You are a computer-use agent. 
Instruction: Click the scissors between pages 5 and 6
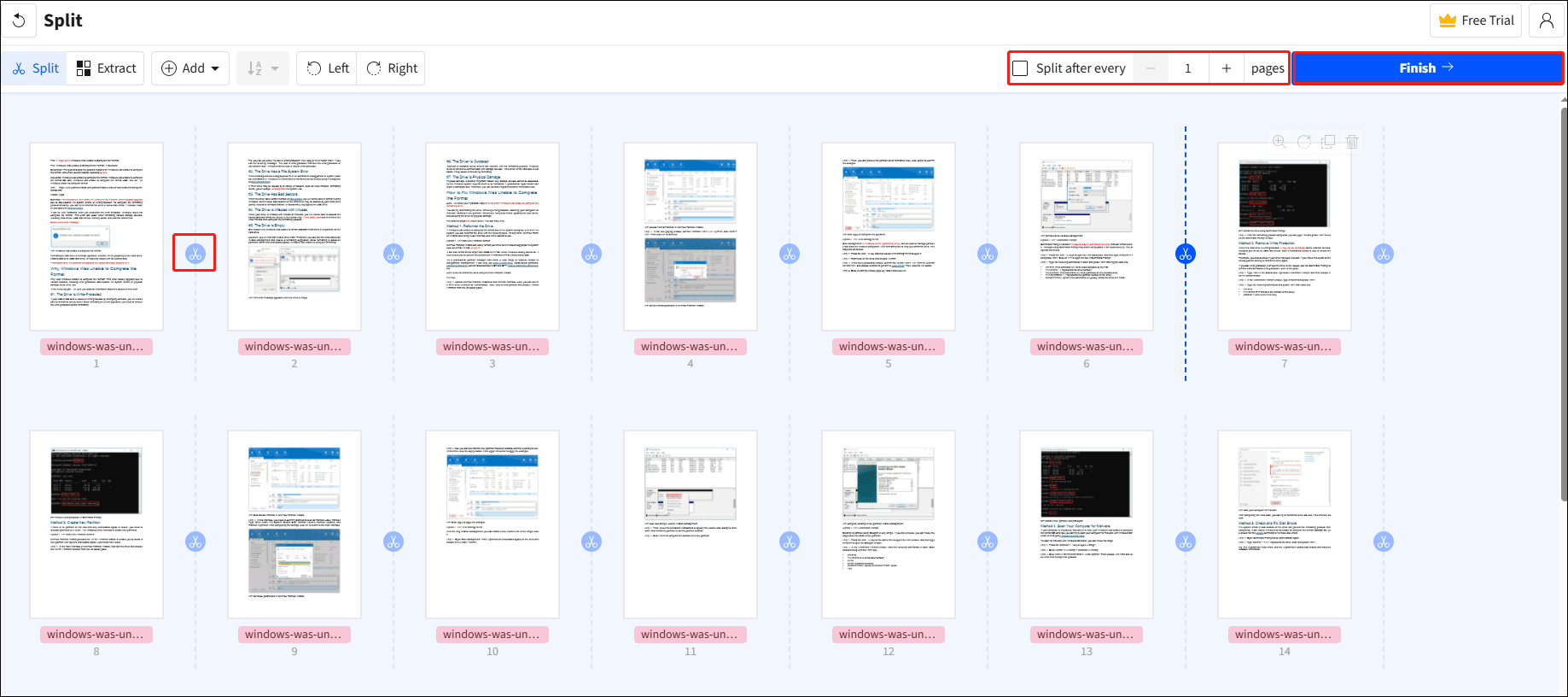(988, 254)
